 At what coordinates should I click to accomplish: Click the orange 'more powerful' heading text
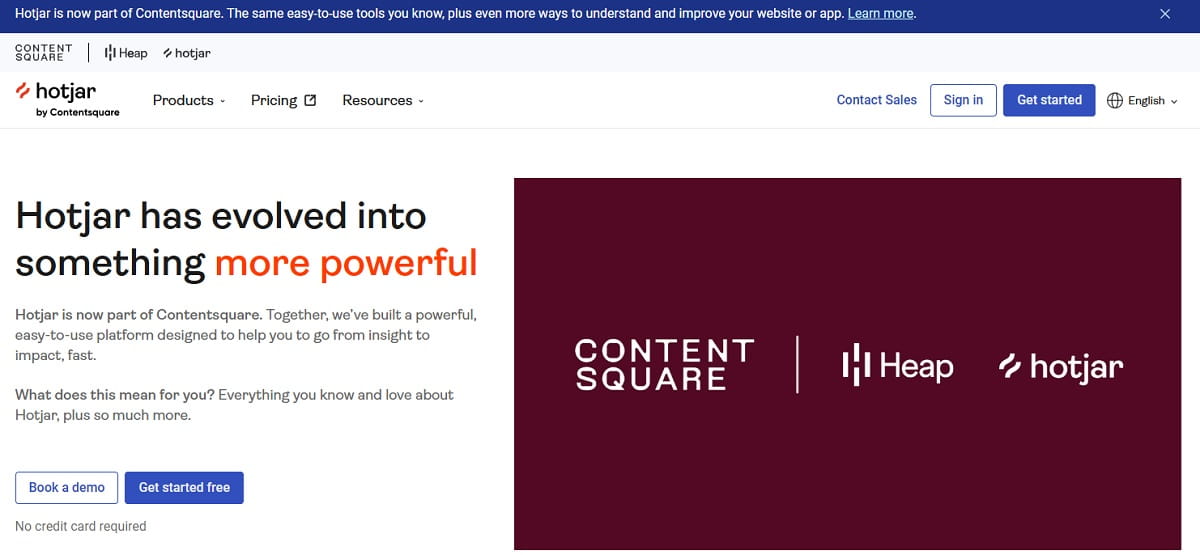[346, 263]
